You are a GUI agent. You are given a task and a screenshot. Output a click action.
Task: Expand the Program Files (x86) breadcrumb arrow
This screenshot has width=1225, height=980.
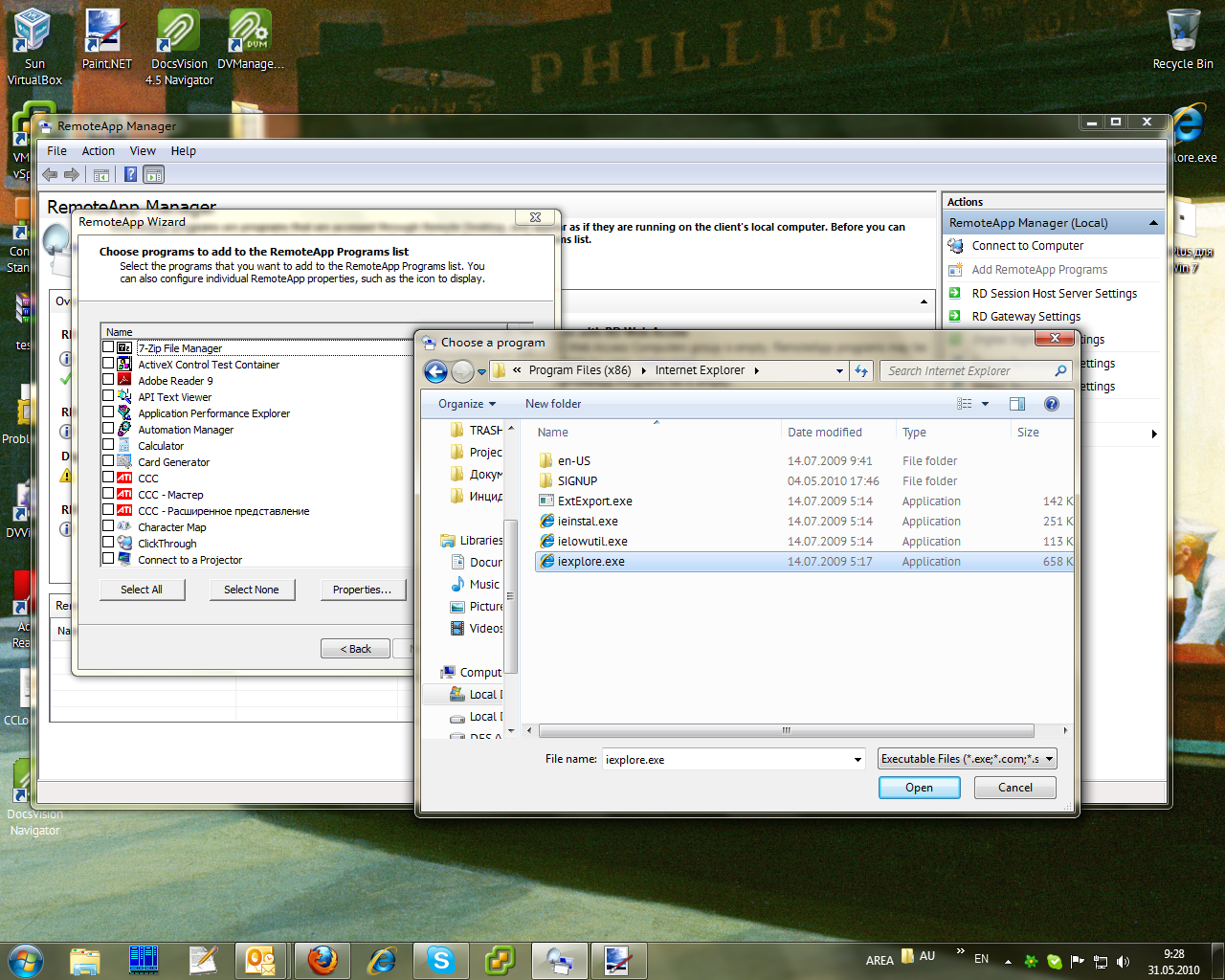tap(643, 371)
